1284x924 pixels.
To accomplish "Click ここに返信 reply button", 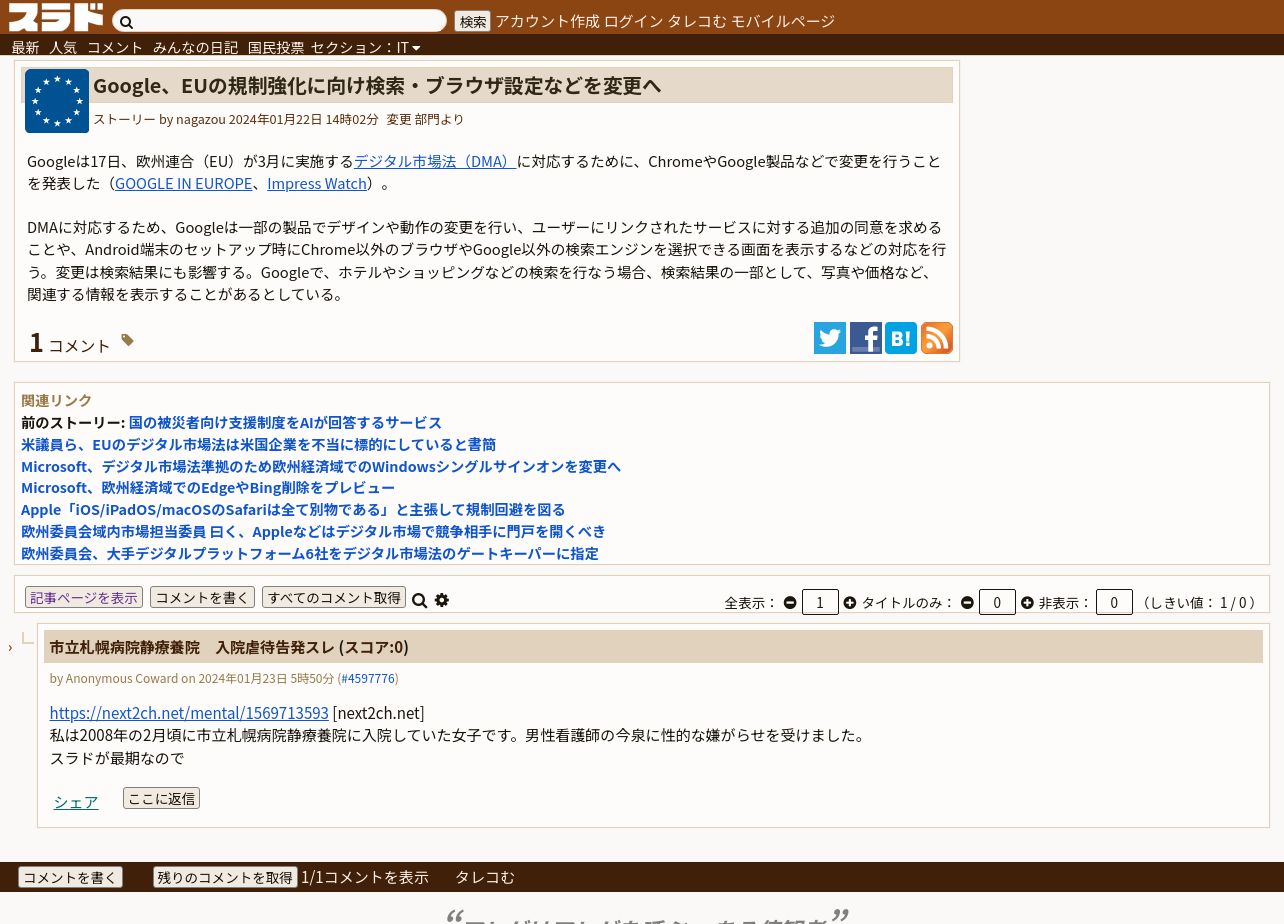I will pyautogui.click(x=161, y=798).
